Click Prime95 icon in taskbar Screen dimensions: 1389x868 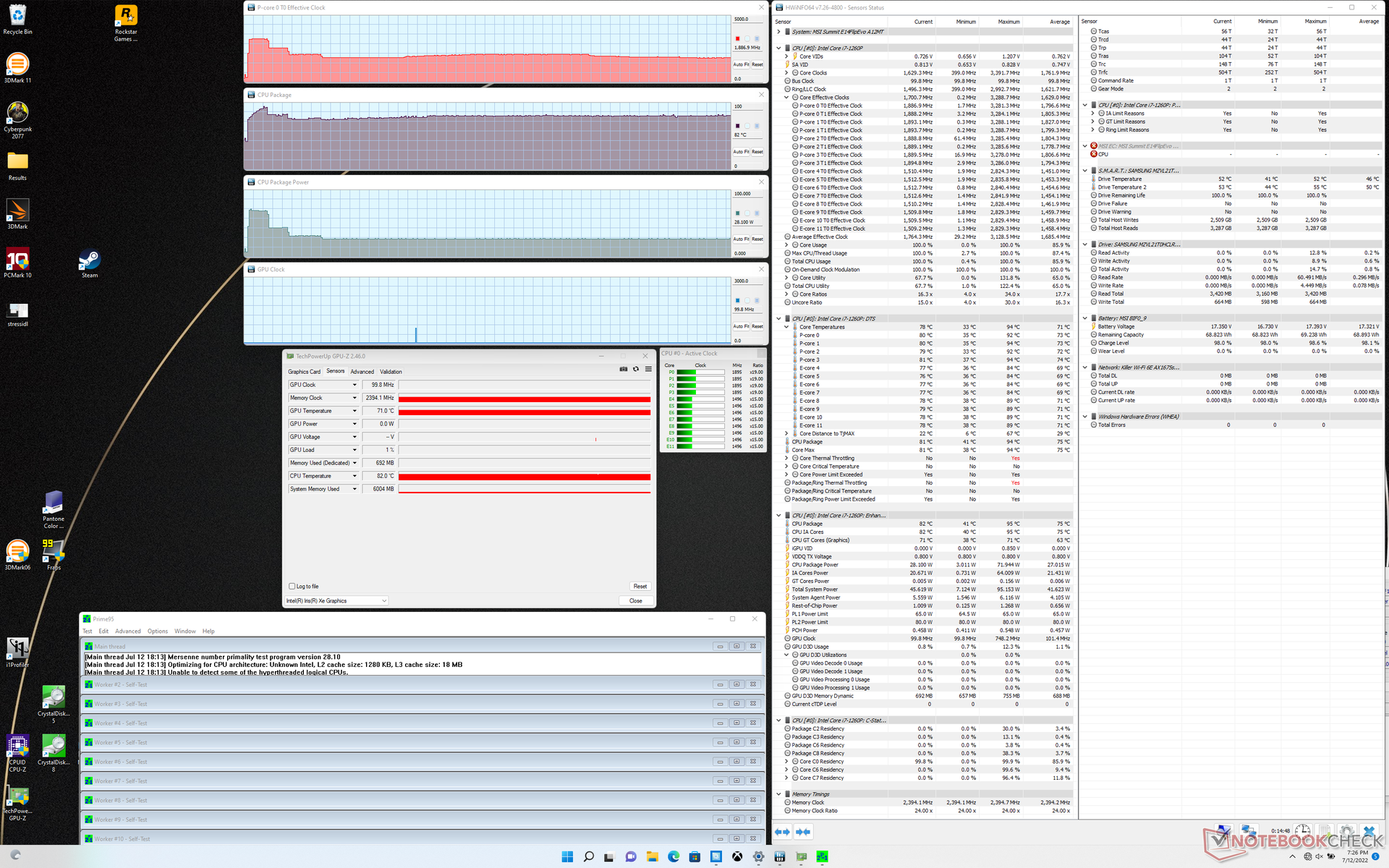pyautogui.click(x=822, y=856)
